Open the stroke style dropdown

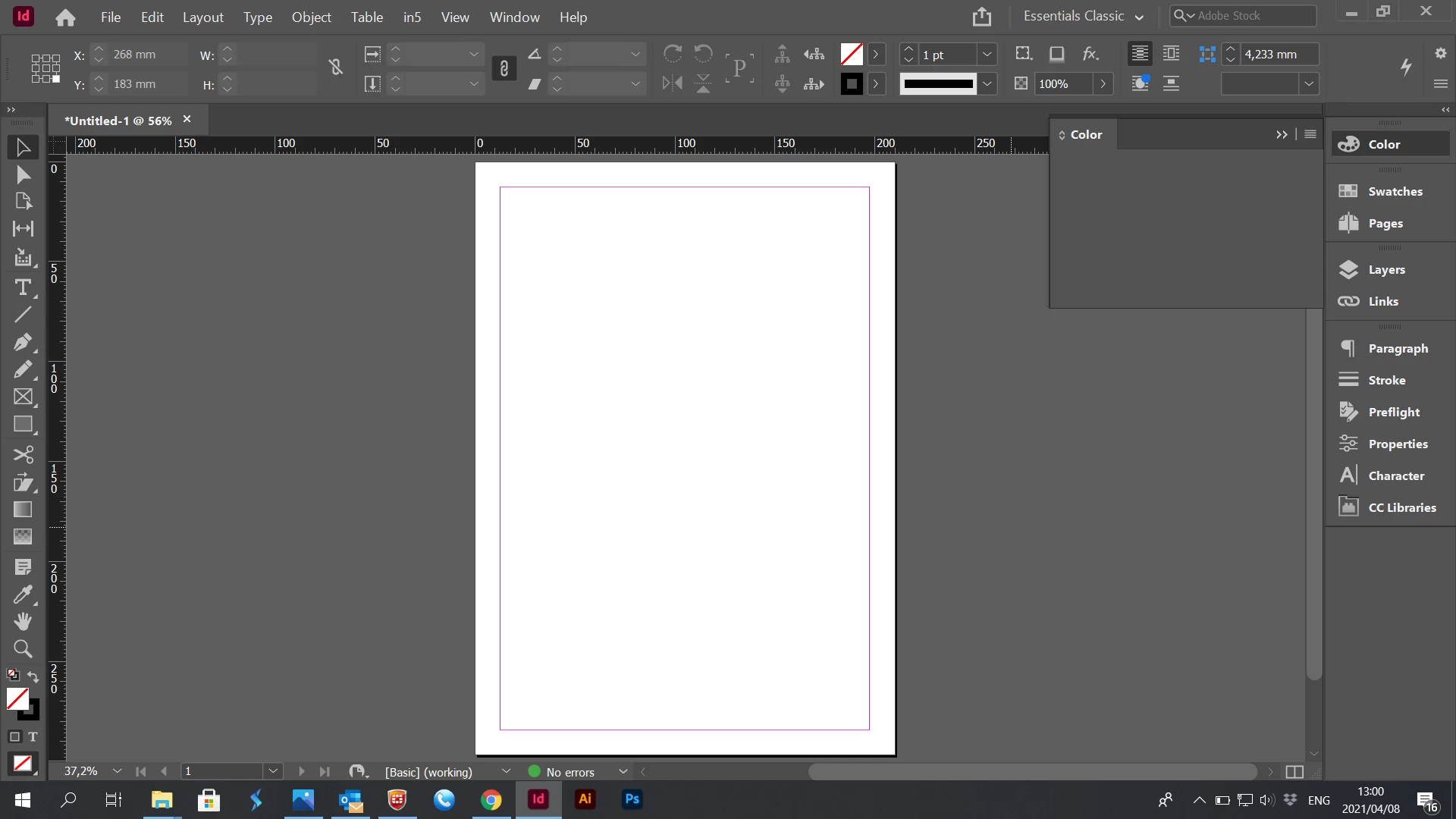(987, 84)
